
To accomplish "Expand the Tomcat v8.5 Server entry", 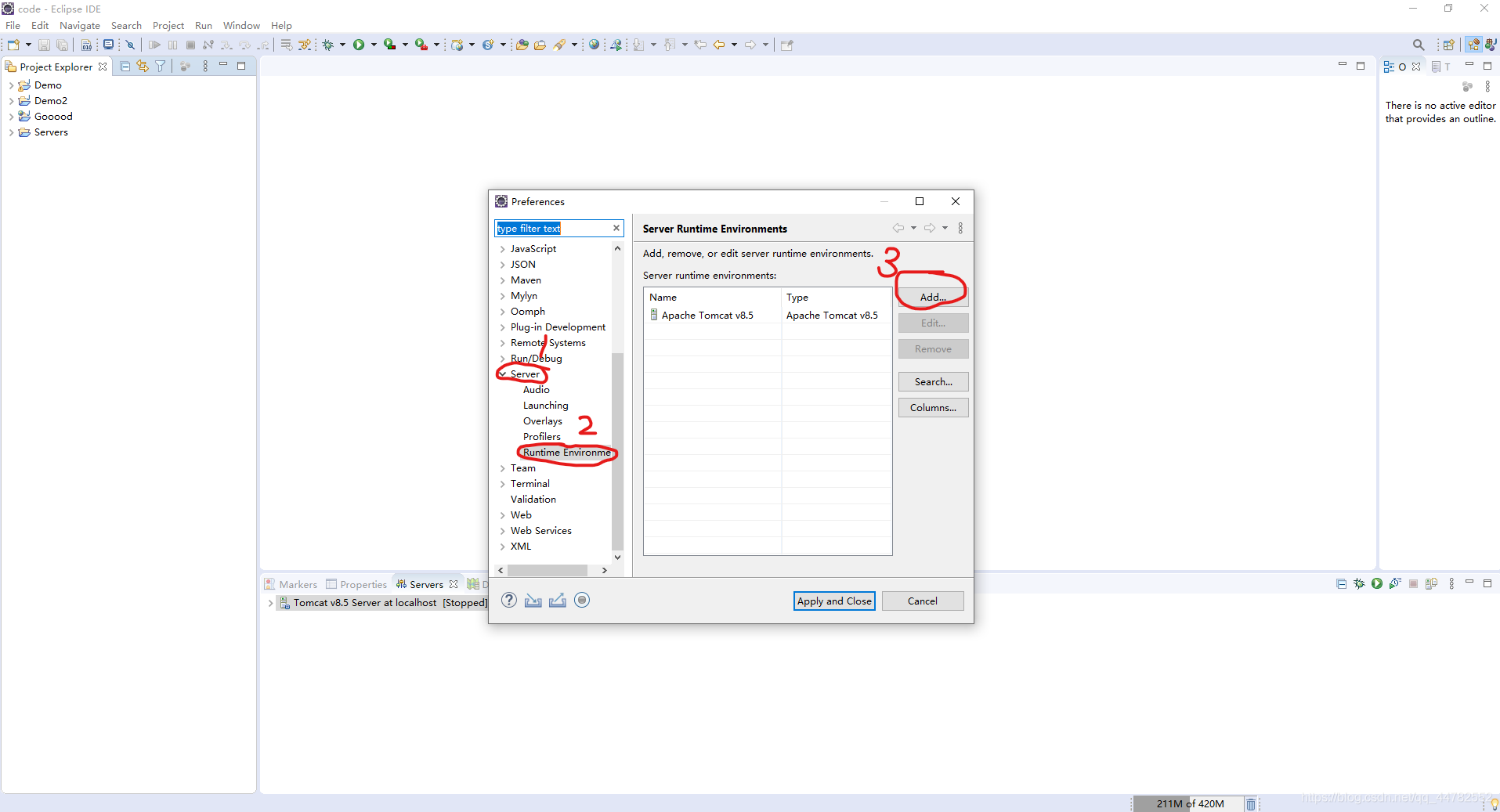I will point(271,603).
